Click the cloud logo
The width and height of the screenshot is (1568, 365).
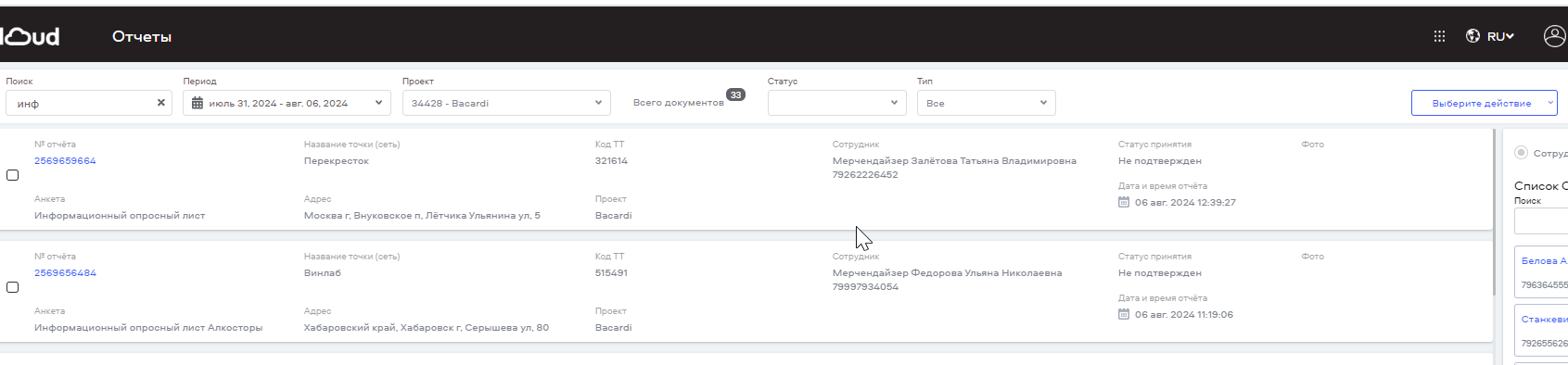30,36
